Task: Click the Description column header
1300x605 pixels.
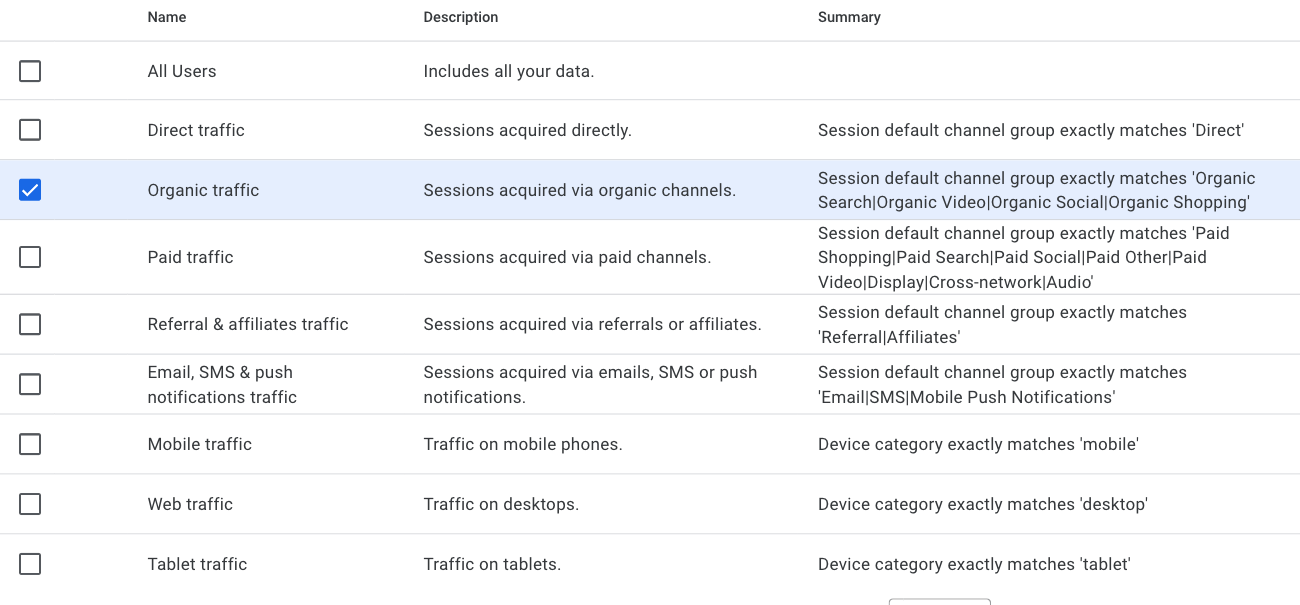Action: (460, 17)
